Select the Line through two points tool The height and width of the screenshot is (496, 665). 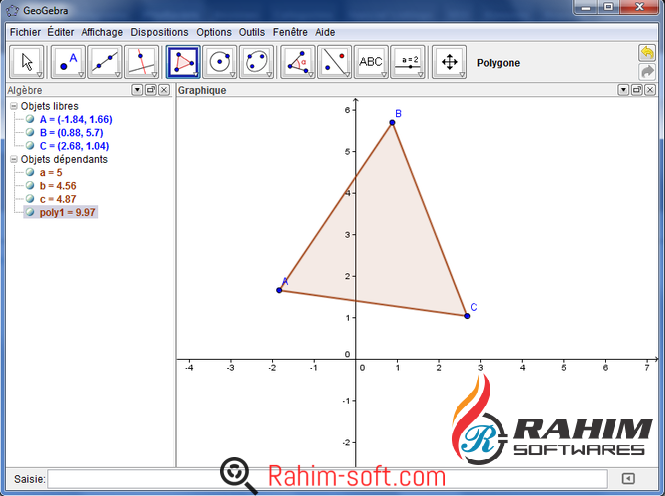[x=105, y=62]
